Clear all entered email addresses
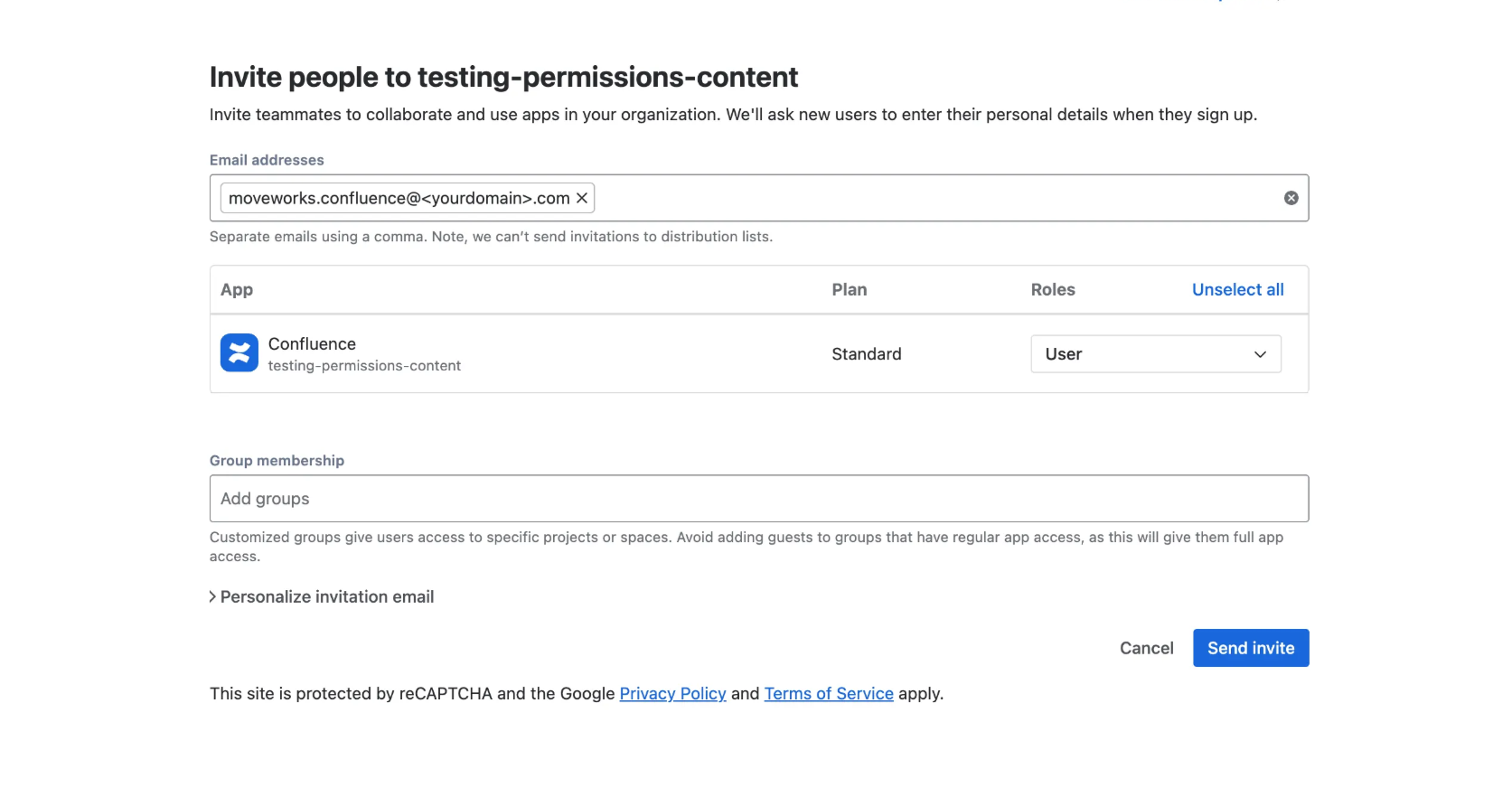The height and width of the screenshot is (806, 1512). (1291, 198)
